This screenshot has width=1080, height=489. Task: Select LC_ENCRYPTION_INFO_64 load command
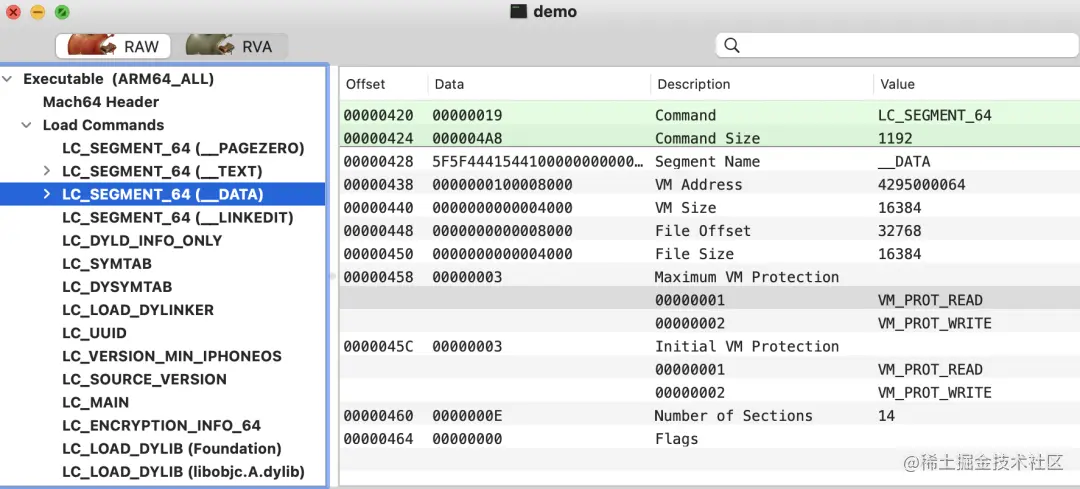pos(161,426)
